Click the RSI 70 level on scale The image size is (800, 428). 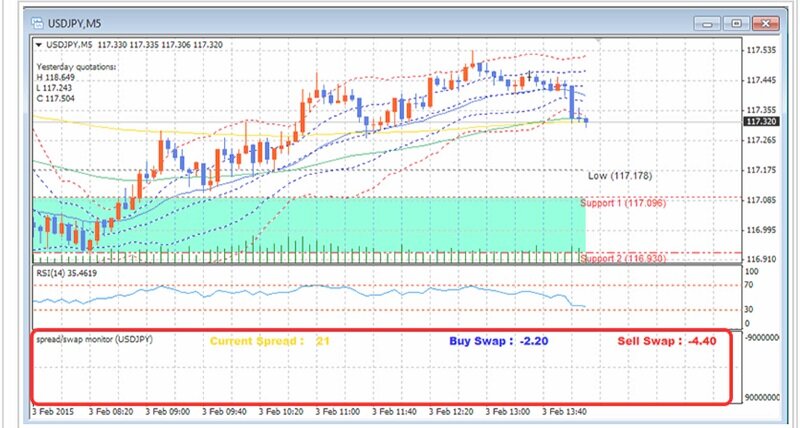coord(749,285)
